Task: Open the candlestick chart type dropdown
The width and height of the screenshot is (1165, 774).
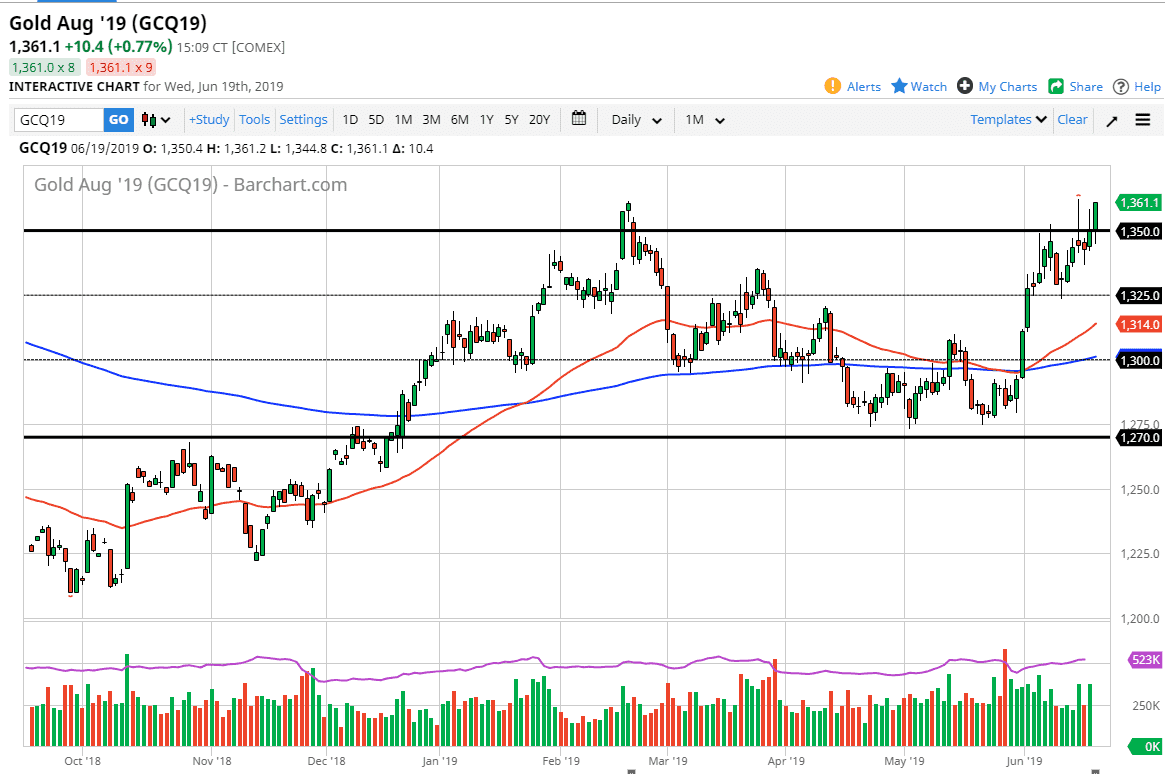Action: (x=157, y=120)
